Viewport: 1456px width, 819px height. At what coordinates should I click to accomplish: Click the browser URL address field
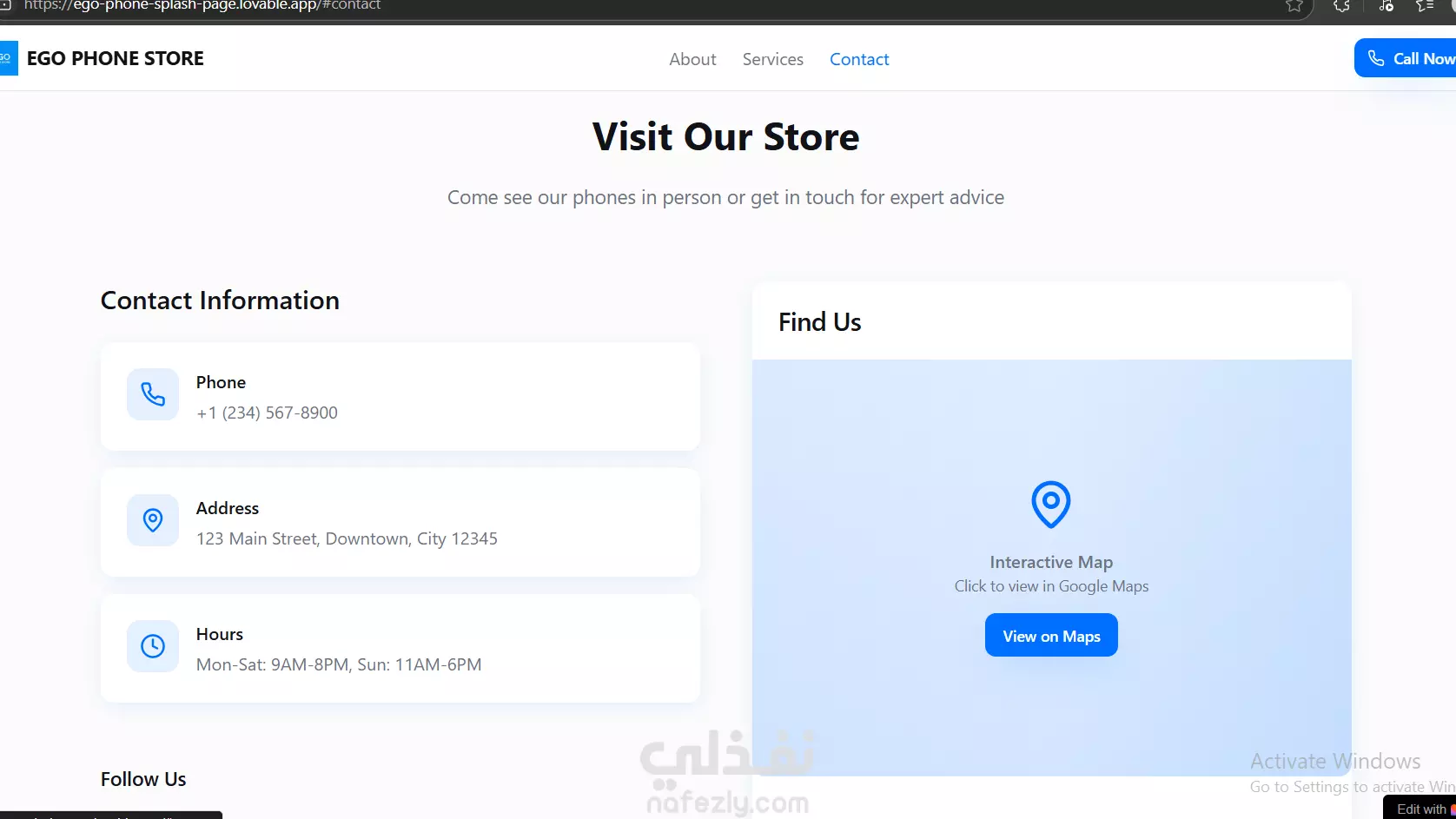(643, 7)
